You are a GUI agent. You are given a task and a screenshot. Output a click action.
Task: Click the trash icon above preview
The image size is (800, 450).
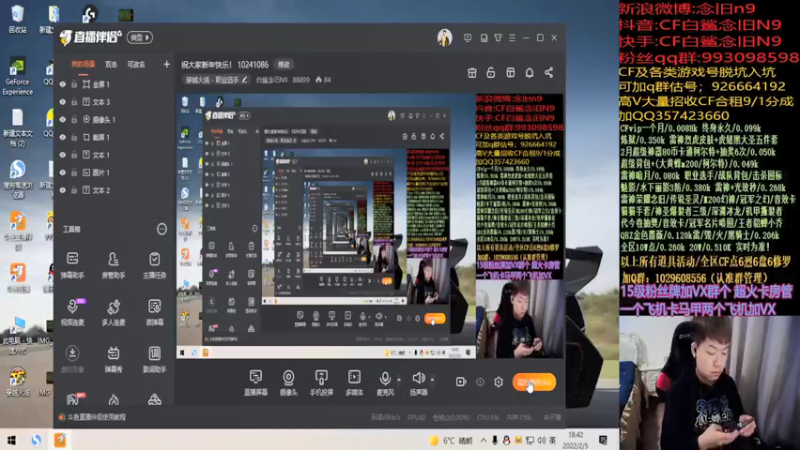(472, 72)
